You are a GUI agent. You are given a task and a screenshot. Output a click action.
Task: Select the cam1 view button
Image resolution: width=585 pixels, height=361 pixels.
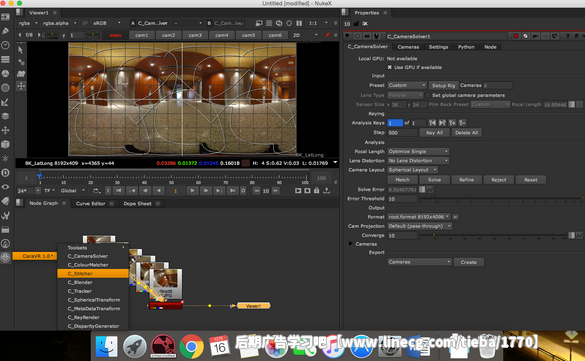click(x=141, y=35)
